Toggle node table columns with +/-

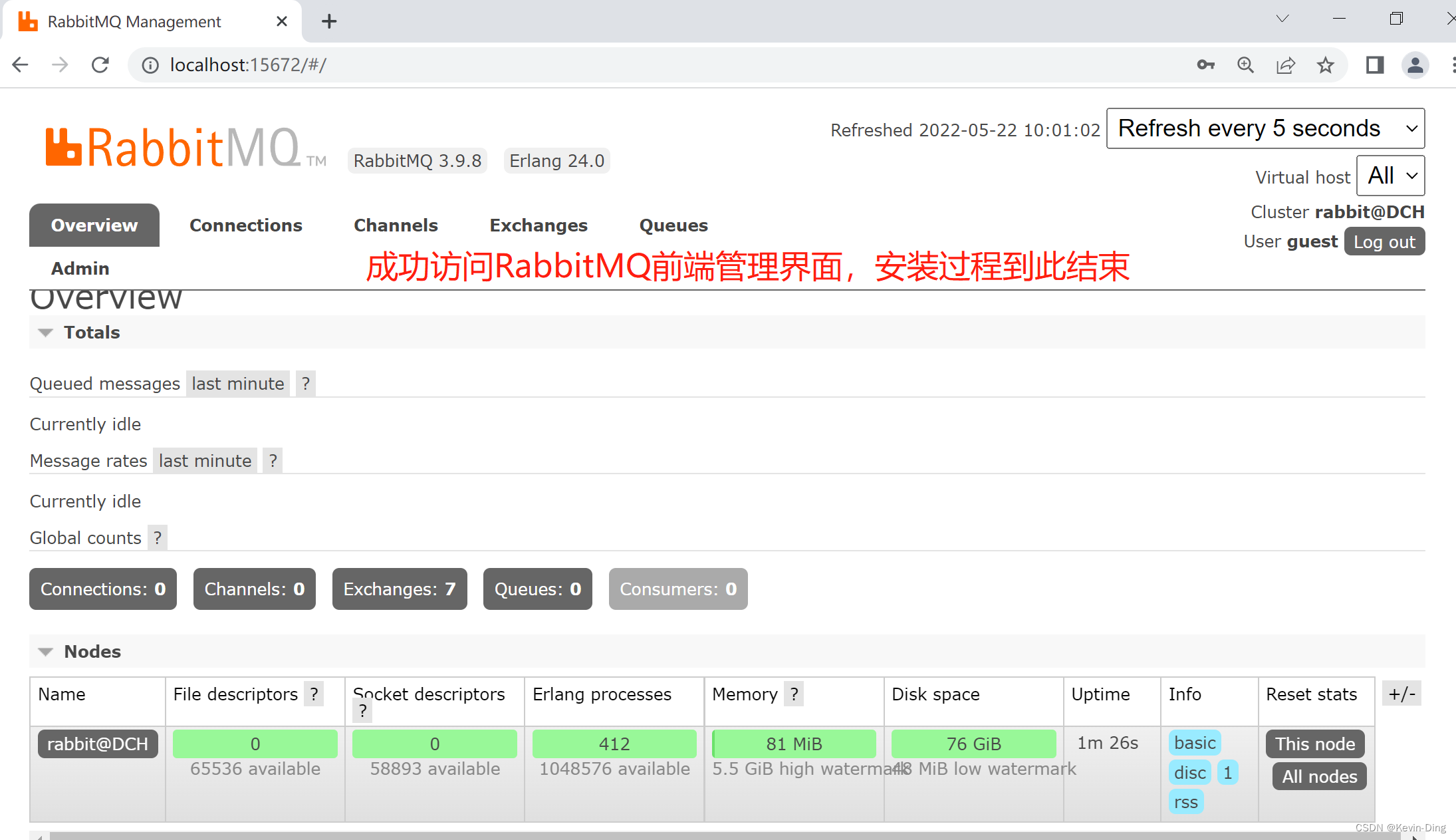pos(1401,694)
